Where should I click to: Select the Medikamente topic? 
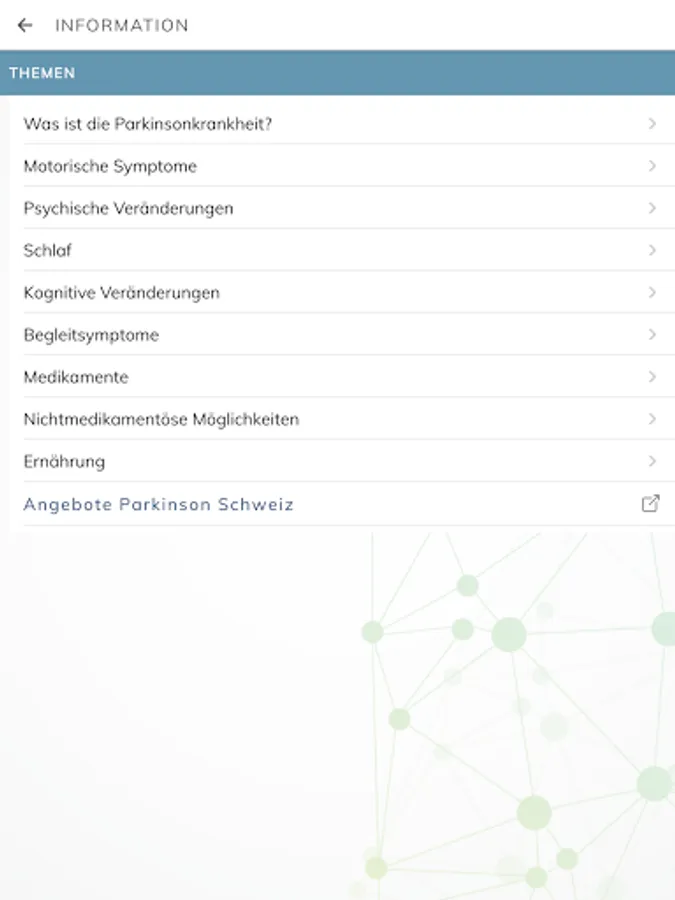coord(76,377)
